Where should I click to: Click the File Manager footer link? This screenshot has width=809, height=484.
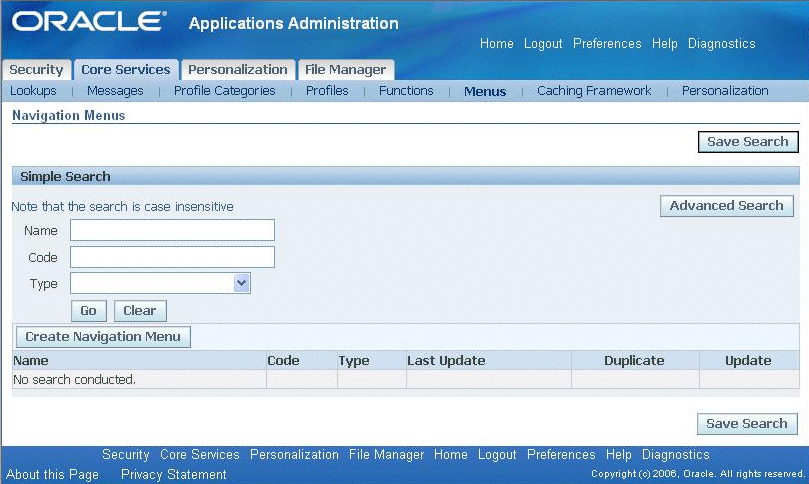pyautogui.click(x=386, y=455)
